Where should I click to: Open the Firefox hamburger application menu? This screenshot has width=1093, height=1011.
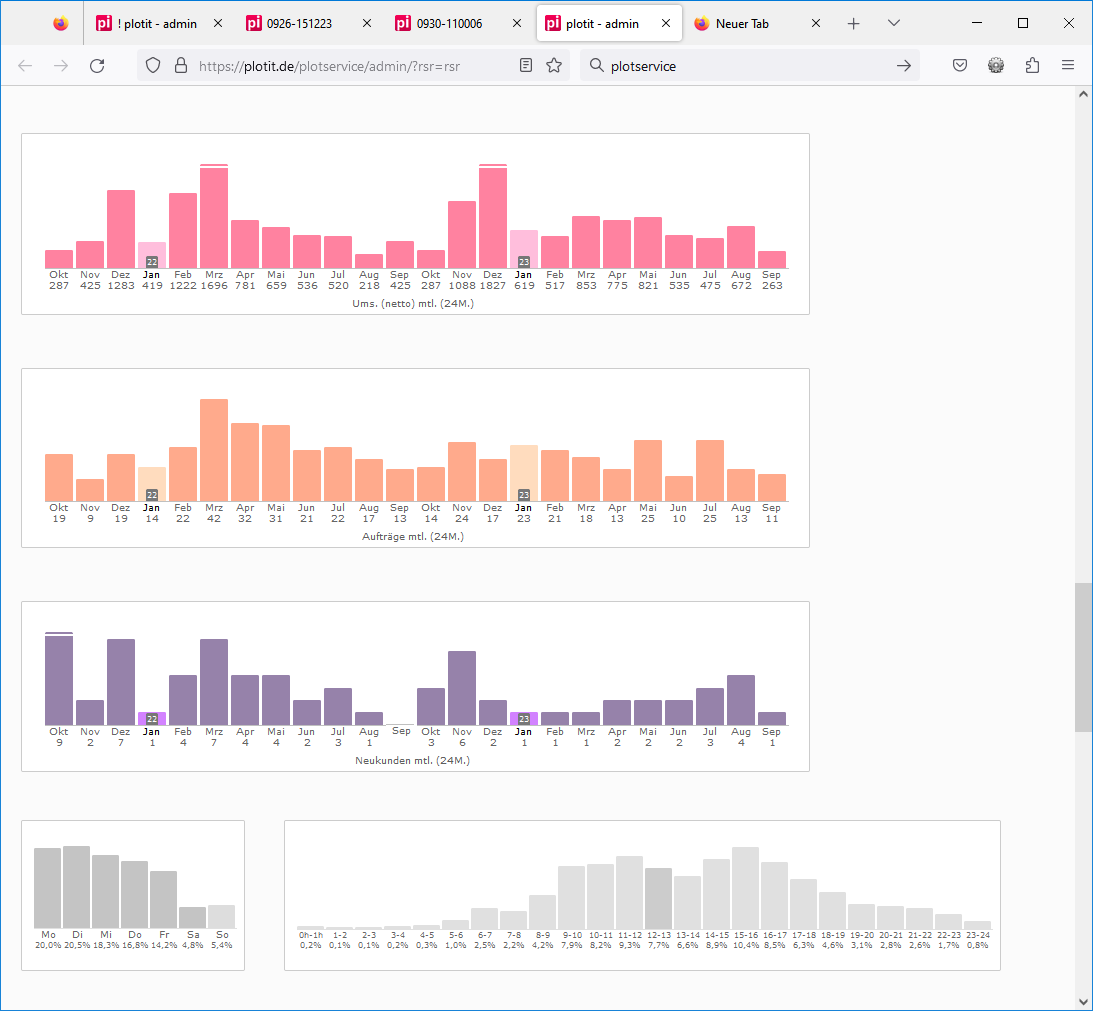(1068, 66)
